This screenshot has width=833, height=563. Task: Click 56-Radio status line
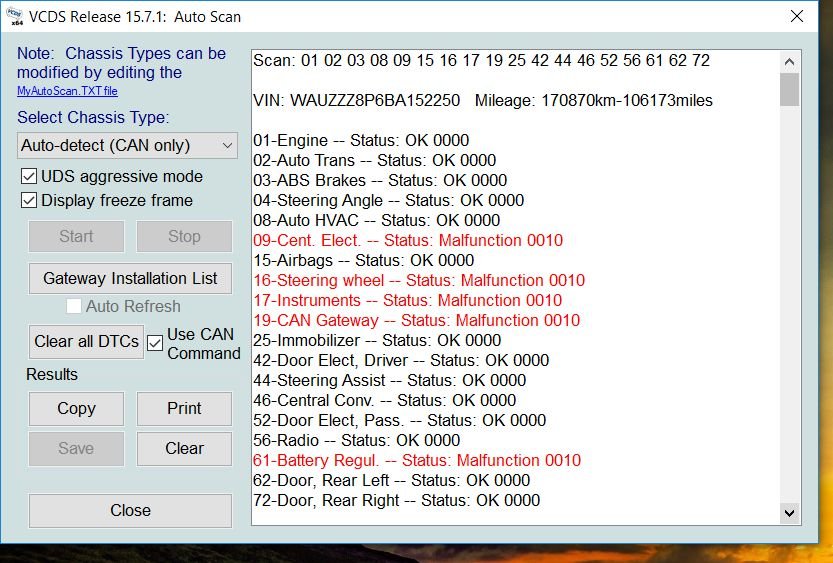356,440
